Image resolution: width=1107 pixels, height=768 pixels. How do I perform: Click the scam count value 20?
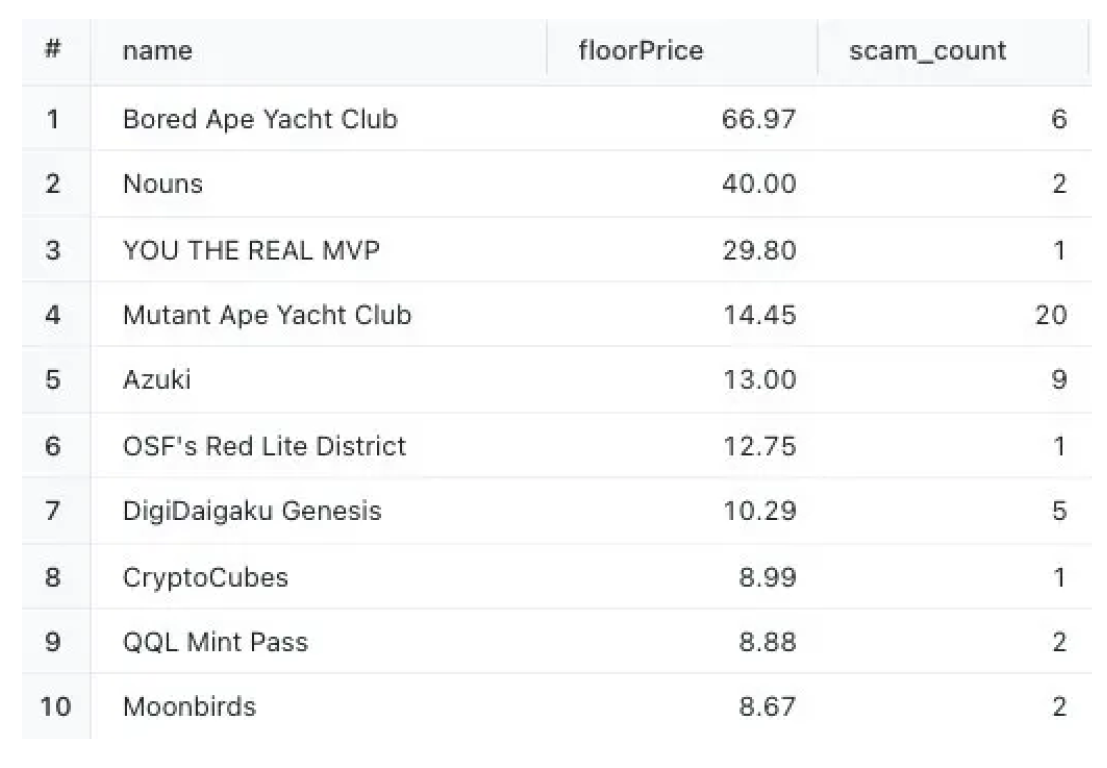click(1051, 315)
